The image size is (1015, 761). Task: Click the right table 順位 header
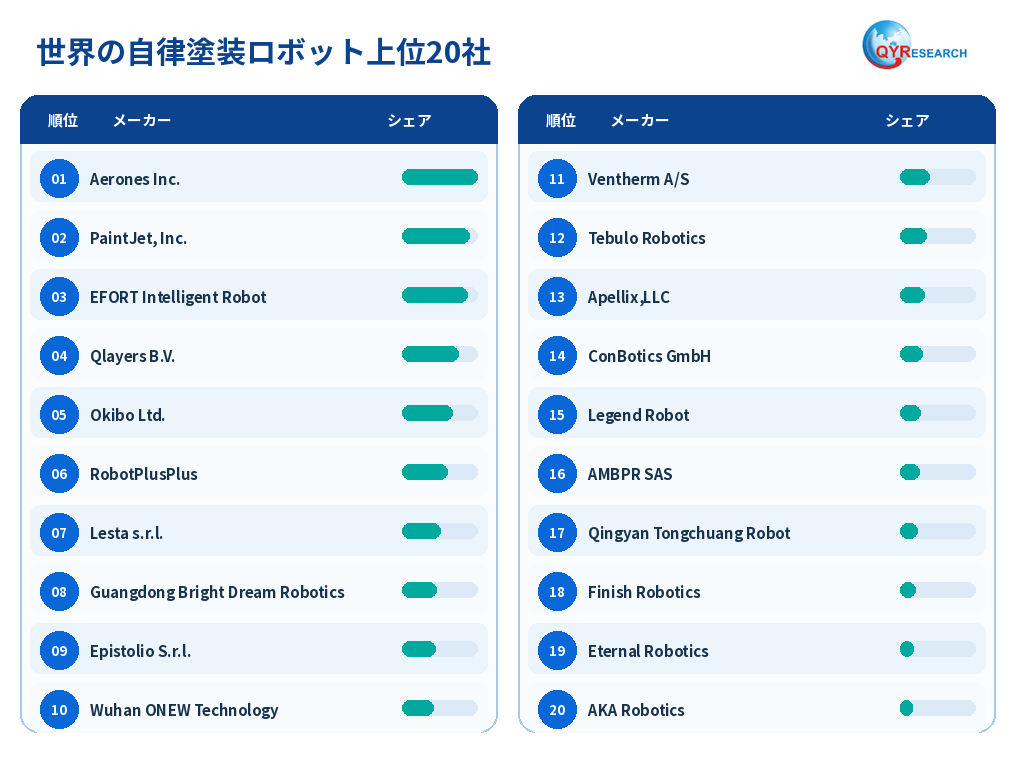pyautogui.click(x=561, y=120)
